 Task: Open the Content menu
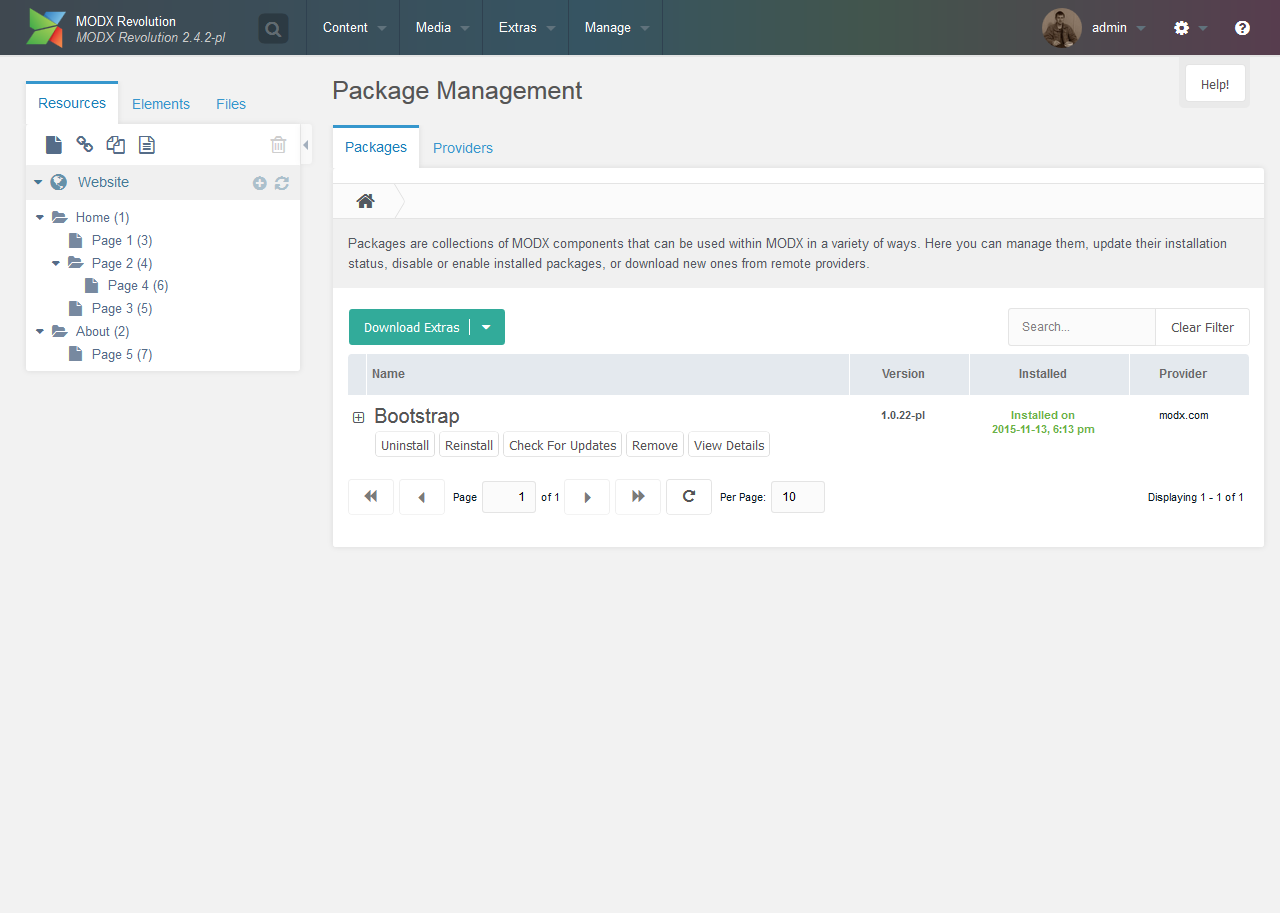pyautogui.click(x=355, y=28)
